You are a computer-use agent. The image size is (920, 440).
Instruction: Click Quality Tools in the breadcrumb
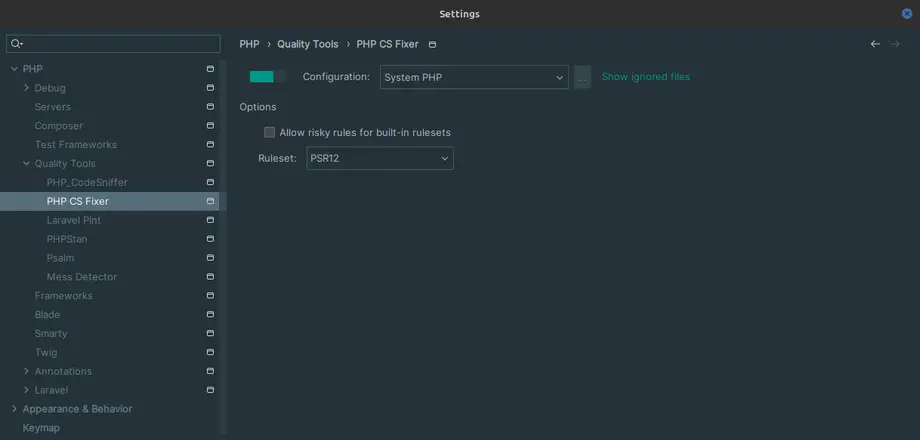[x=307, y=44]
